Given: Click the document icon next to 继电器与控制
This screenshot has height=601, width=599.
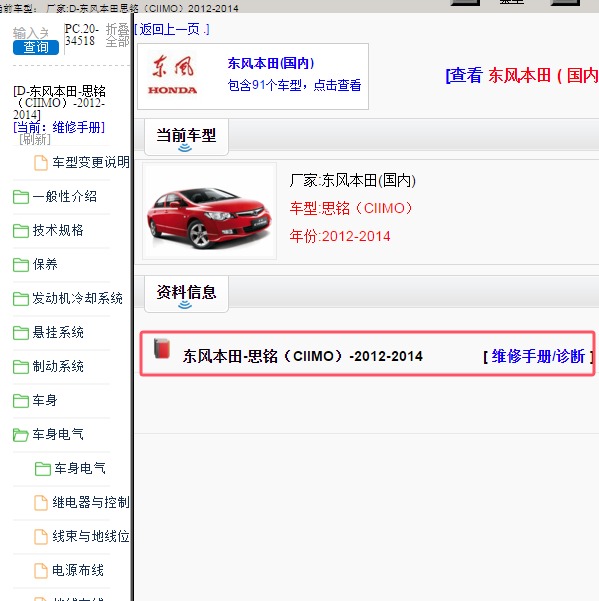Looking at the screenshot, I should pyautogui.click(x=41, y=502).
